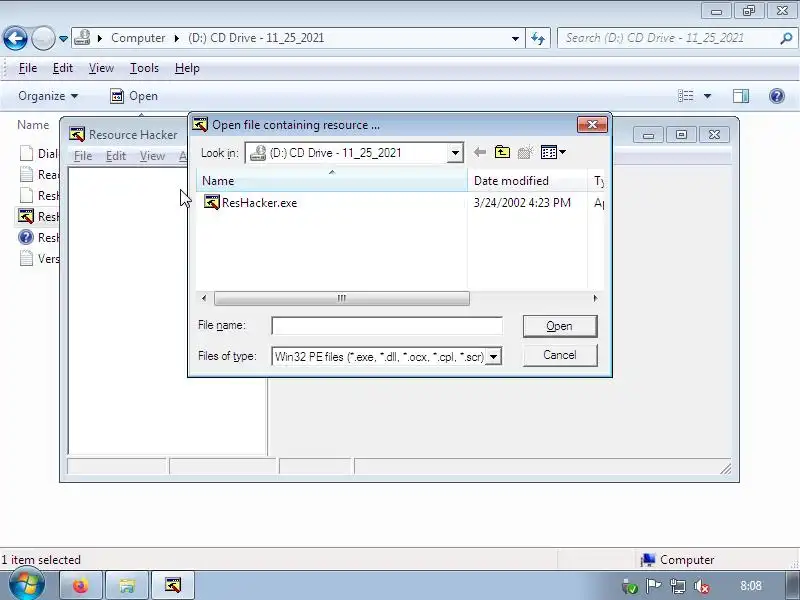
Task: Click the muted volume tray icon
Action: (703, 586)
